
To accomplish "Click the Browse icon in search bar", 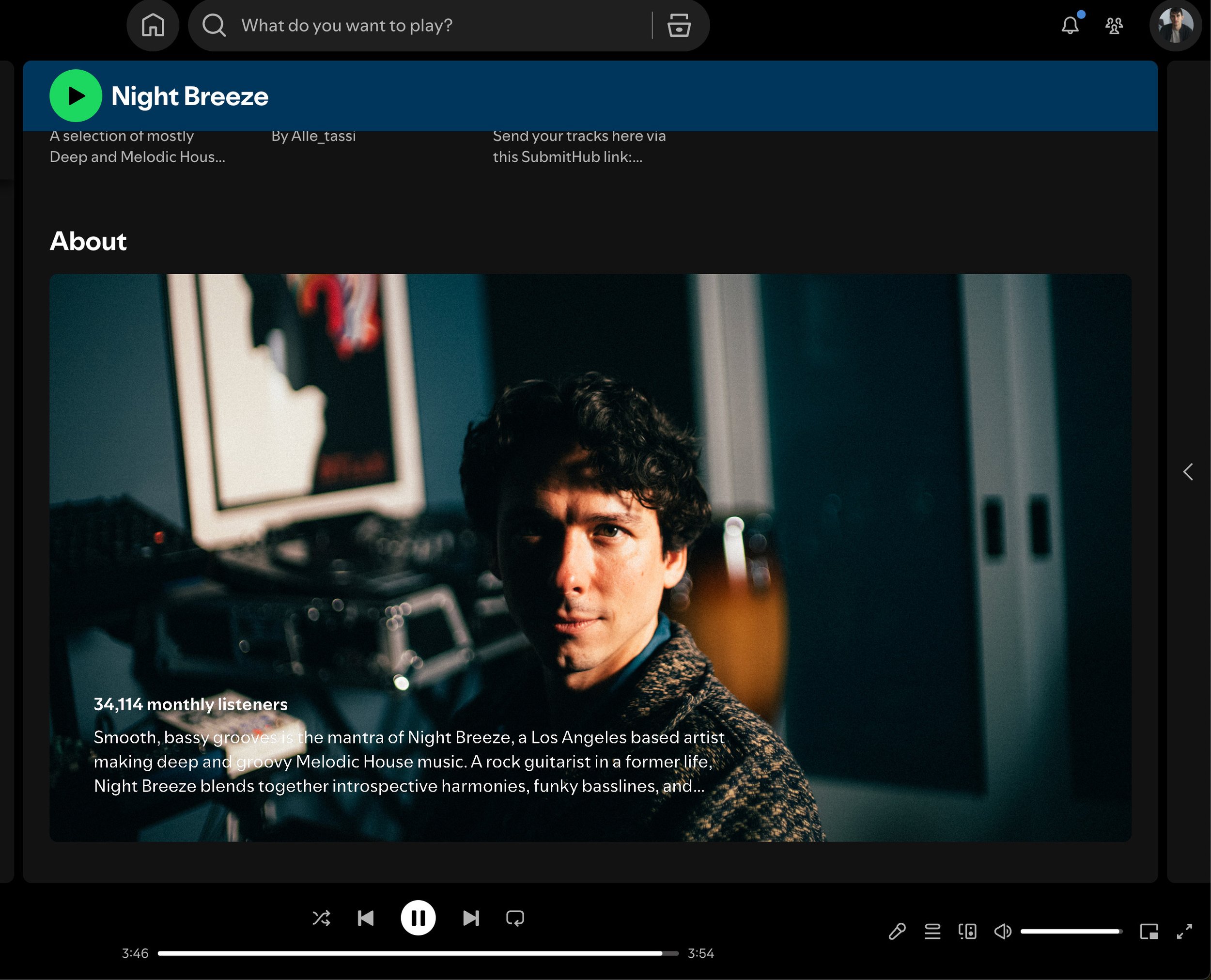I will tap(679, 25).
